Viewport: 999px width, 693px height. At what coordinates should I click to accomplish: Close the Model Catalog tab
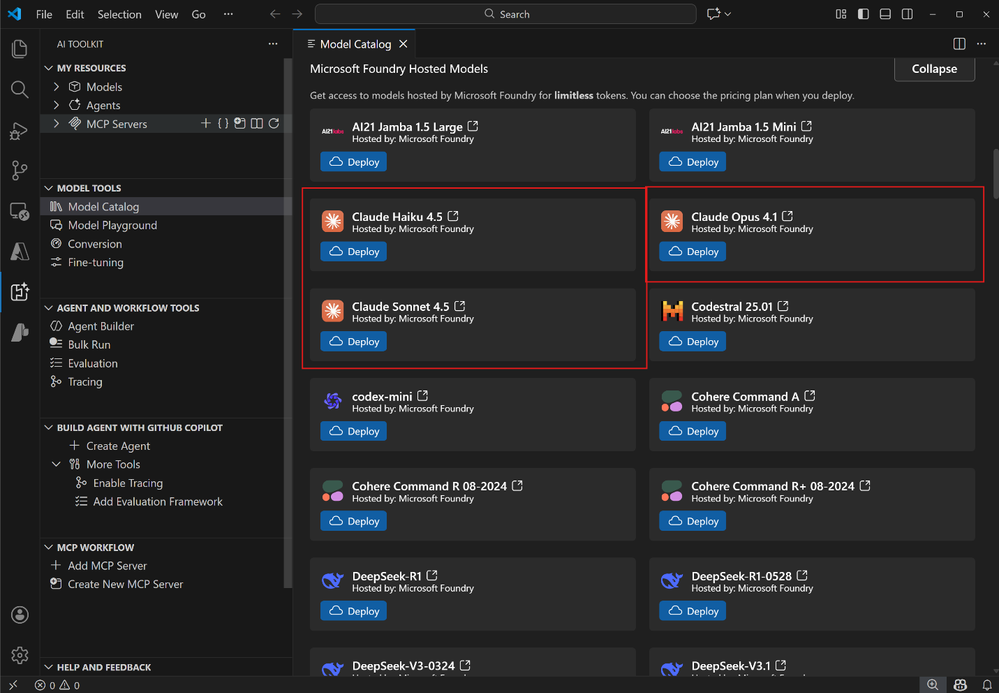[404, 44]
